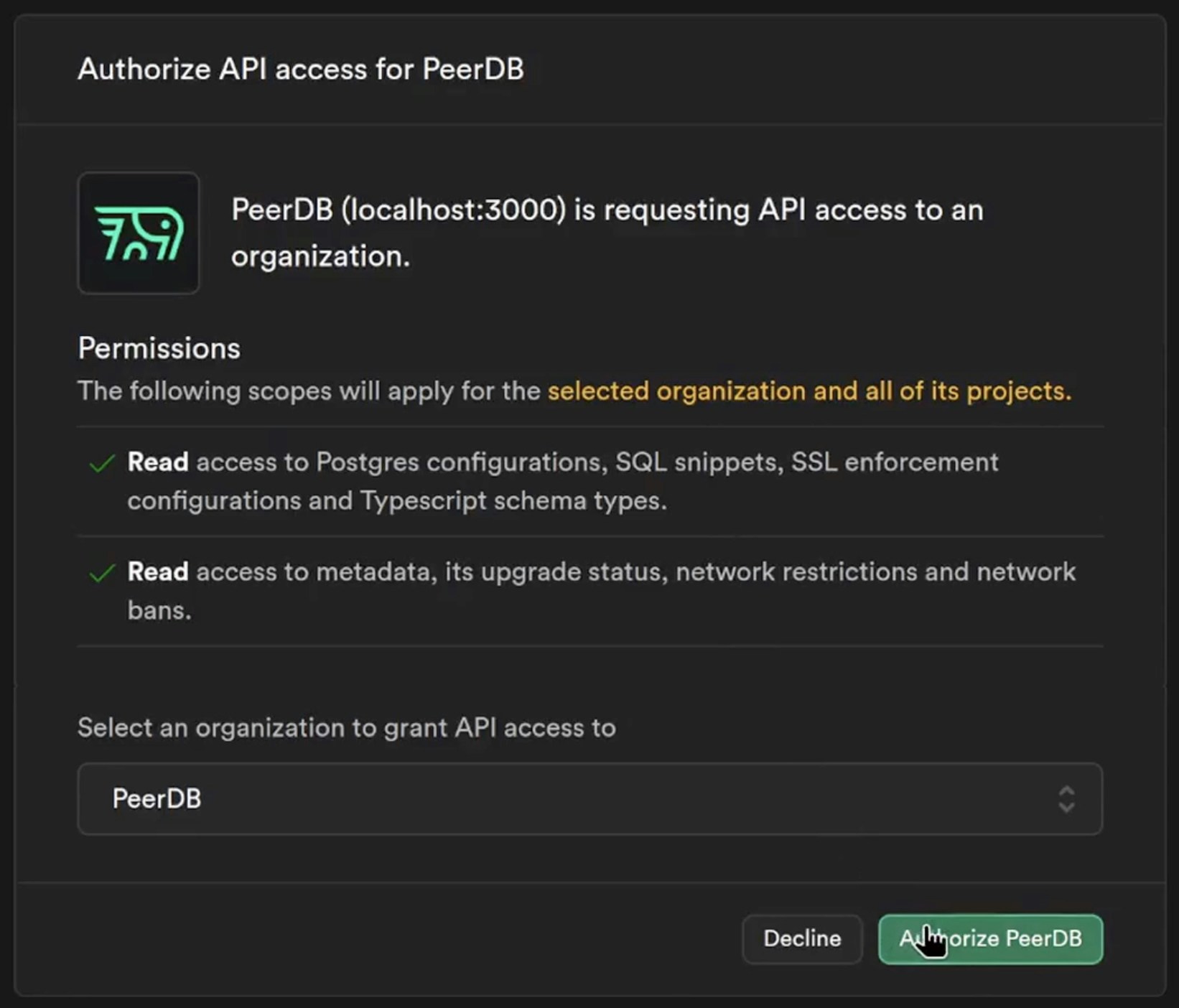Click the 'Authorize API access for PeerDB' title

300,70
